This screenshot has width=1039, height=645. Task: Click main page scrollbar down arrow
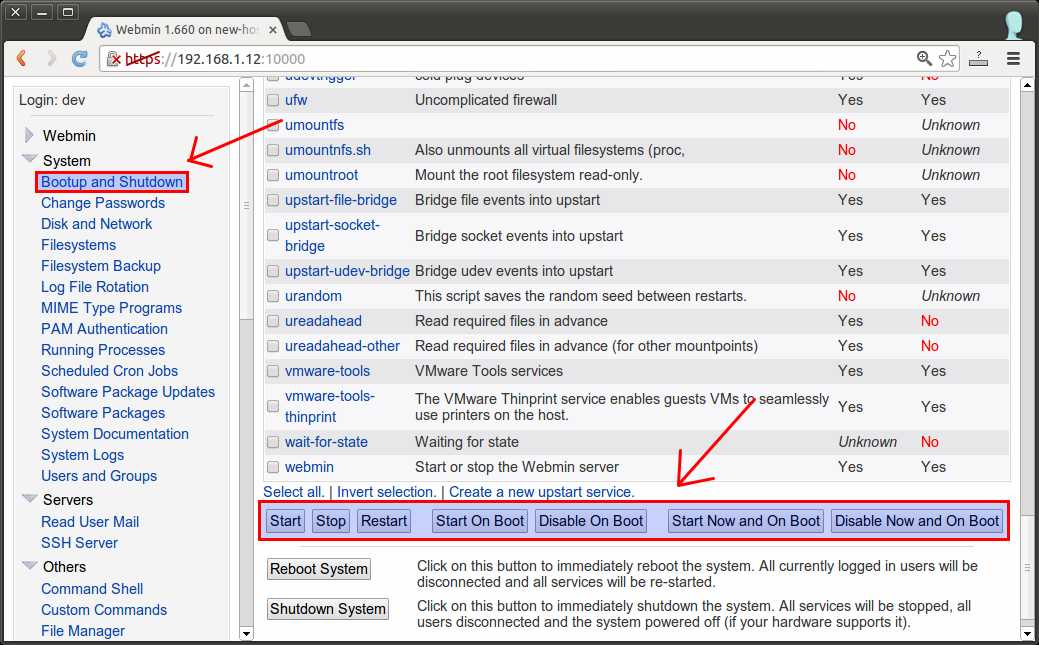click(1027, 634)
